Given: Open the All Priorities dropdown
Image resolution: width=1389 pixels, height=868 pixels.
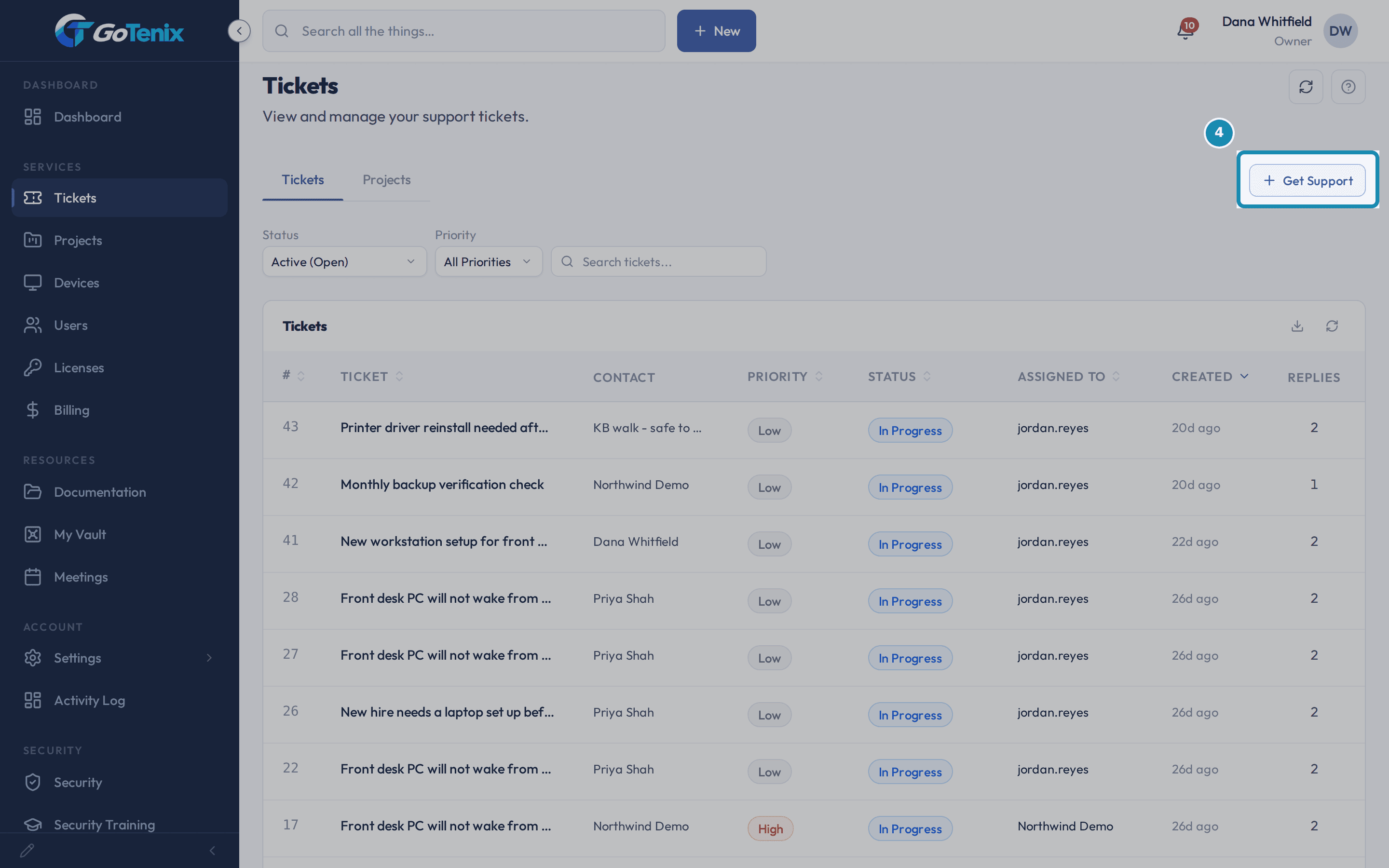Looking at the screenshot, I should point(489,262).
